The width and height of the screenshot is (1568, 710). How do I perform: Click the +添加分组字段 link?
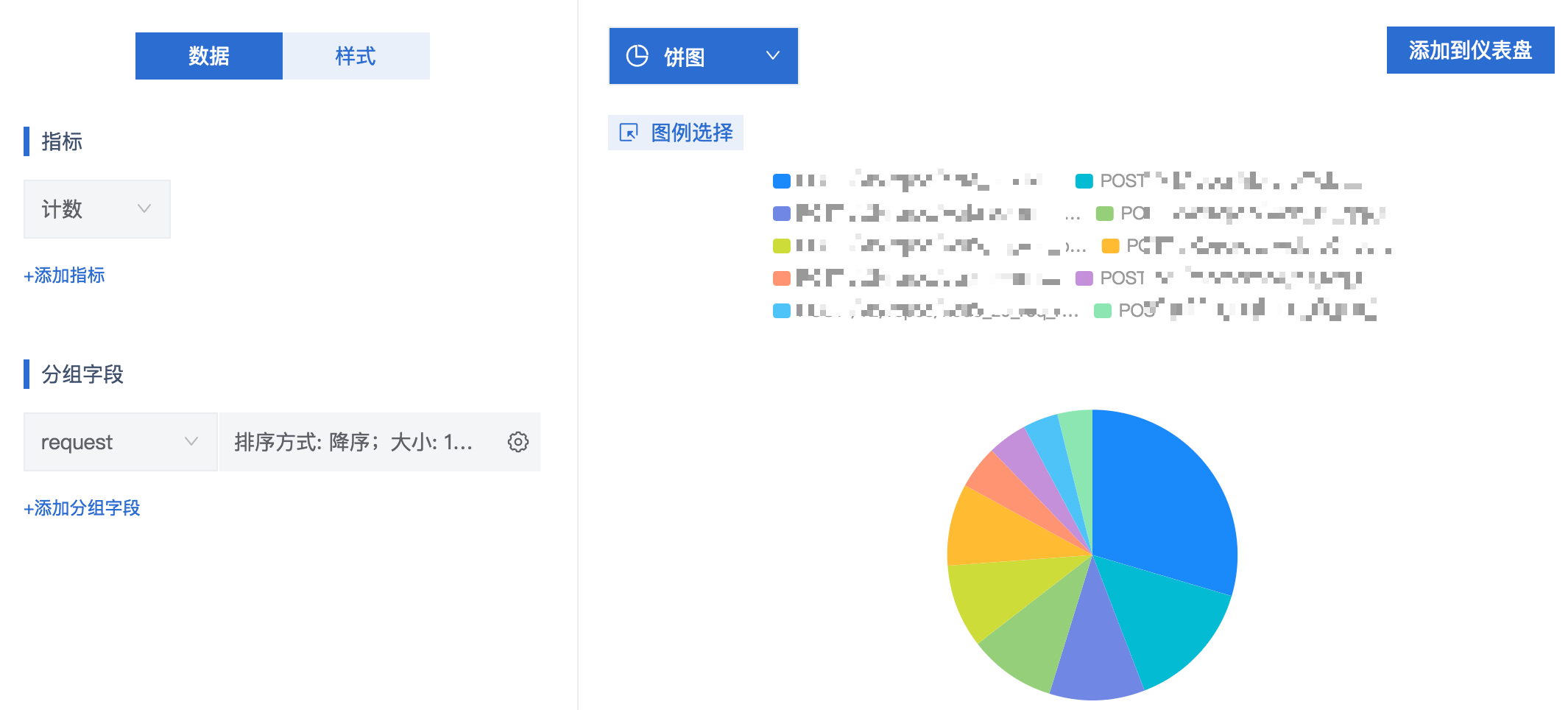pos(82,508)
